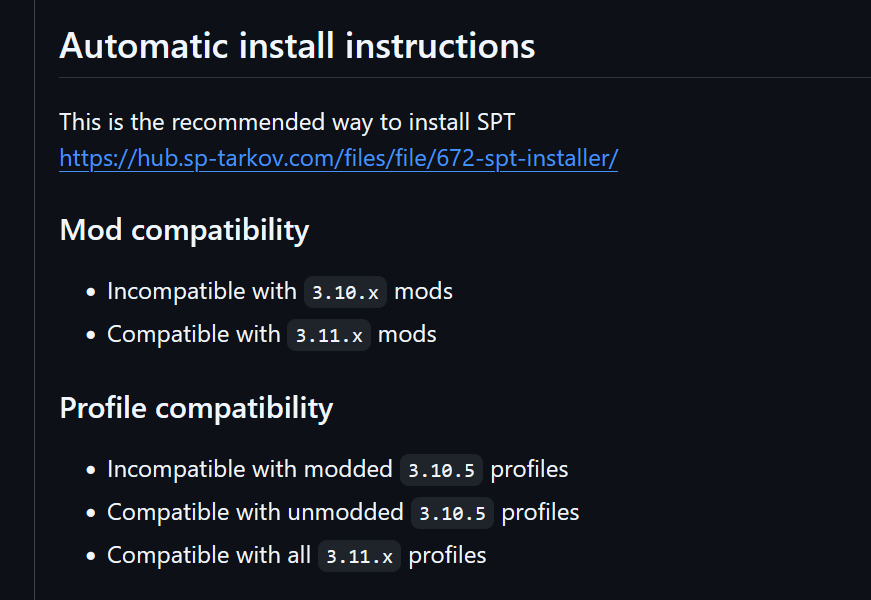The image size is (871, 600).
Task: Click the word mods after 3.11.x
Action: click(407, 334)
